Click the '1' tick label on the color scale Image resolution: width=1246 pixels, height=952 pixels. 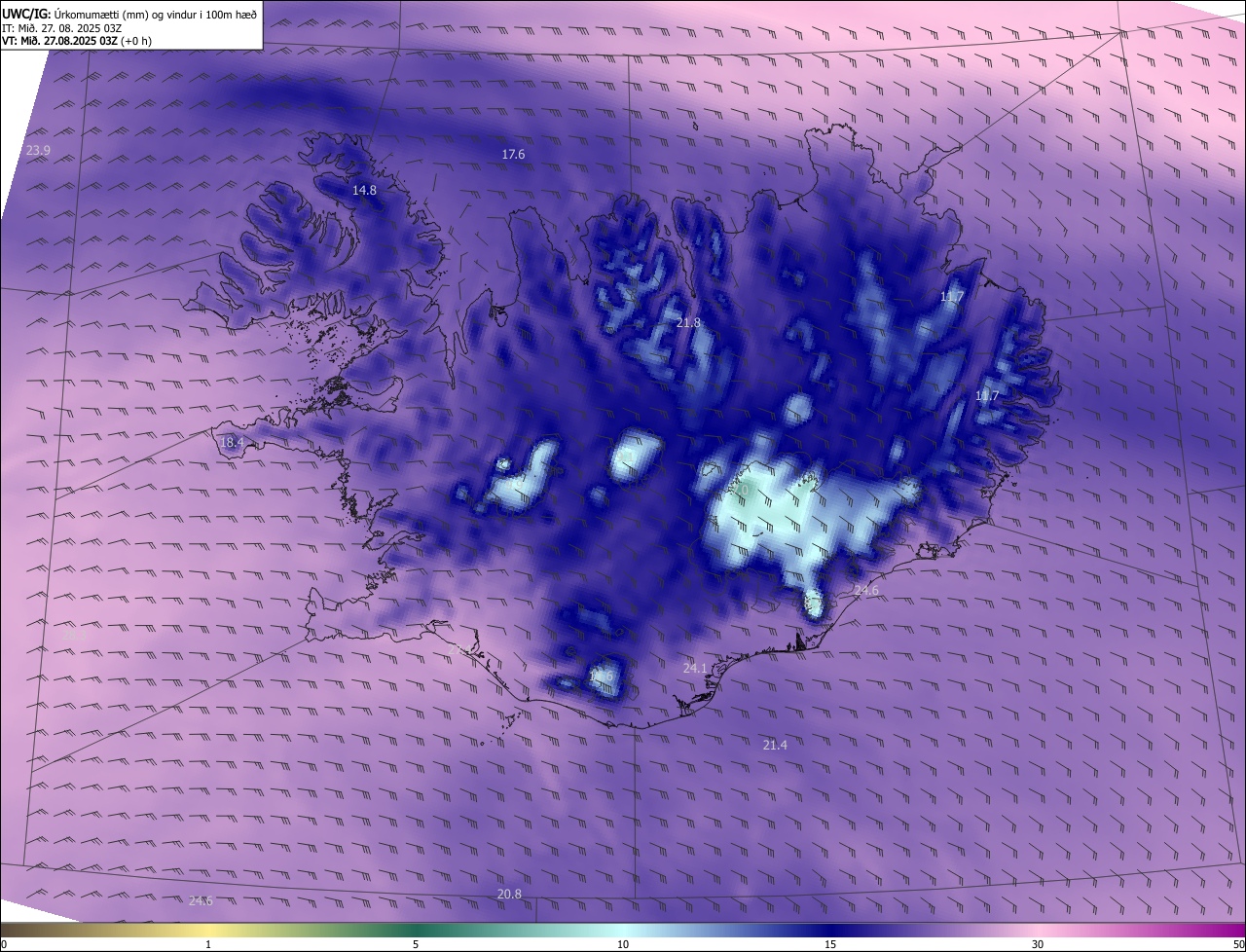pyautogui.click(x=208, y=944)
